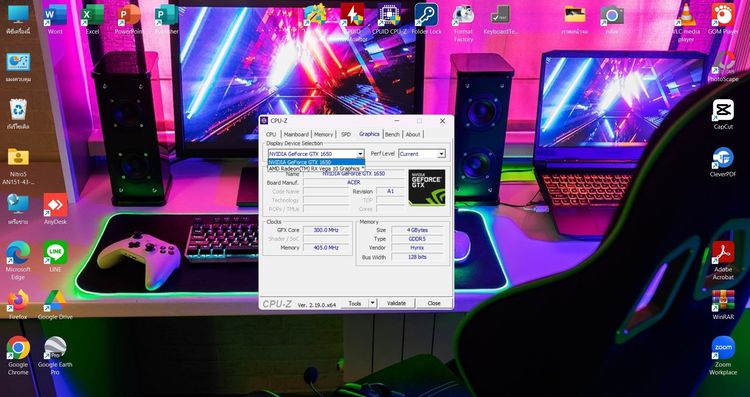Image resolution: width=750 pixels, height=397 pixels.
Task: Open the KeyboardTe... shortcut
Action: coord(500,19)
